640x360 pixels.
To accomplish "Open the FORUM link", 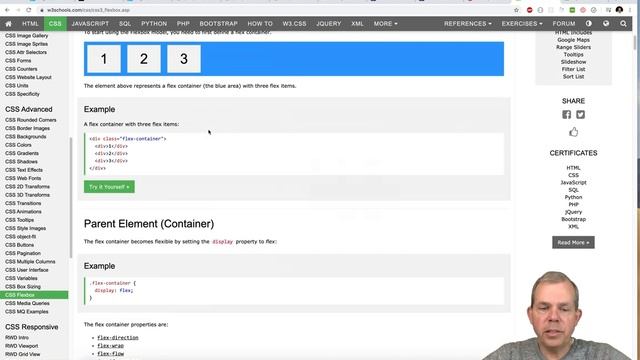I will 564,24.
